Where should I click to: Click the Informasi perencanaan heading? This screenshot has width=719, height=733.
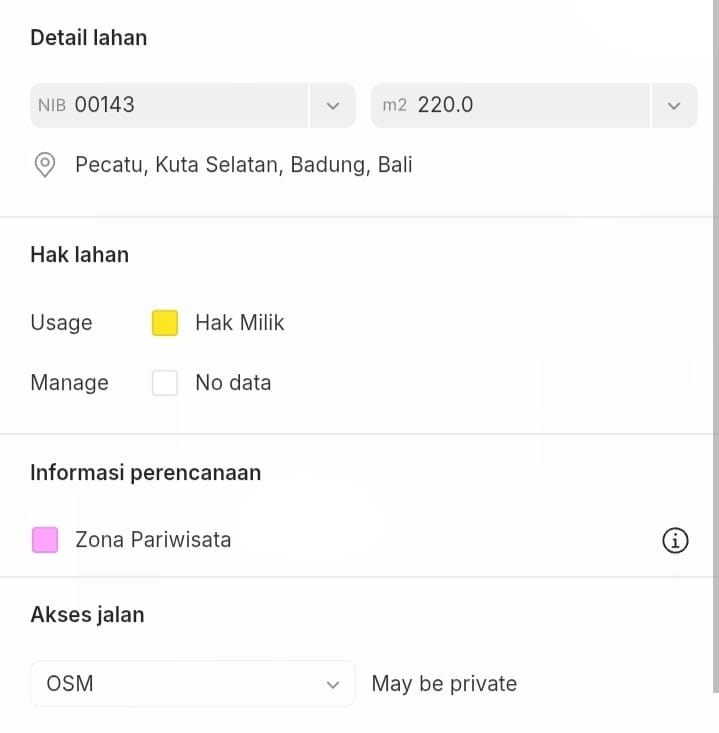[145, 473]
